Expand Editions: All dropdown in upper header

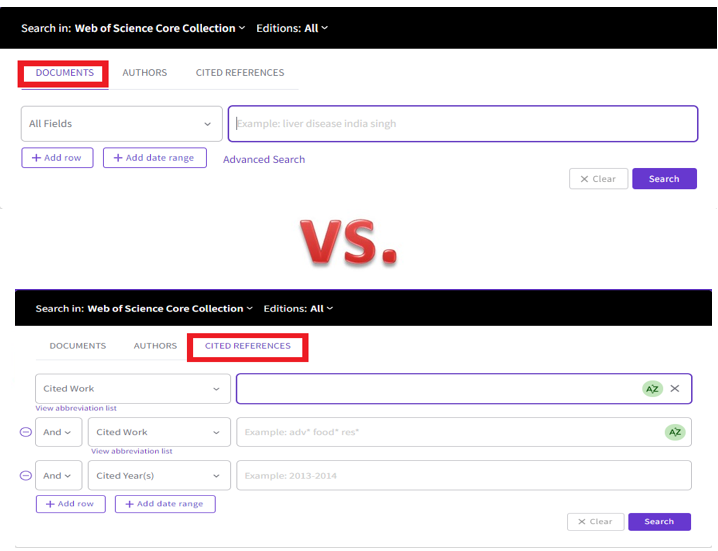pyautogui.click(x=292, y=28)
